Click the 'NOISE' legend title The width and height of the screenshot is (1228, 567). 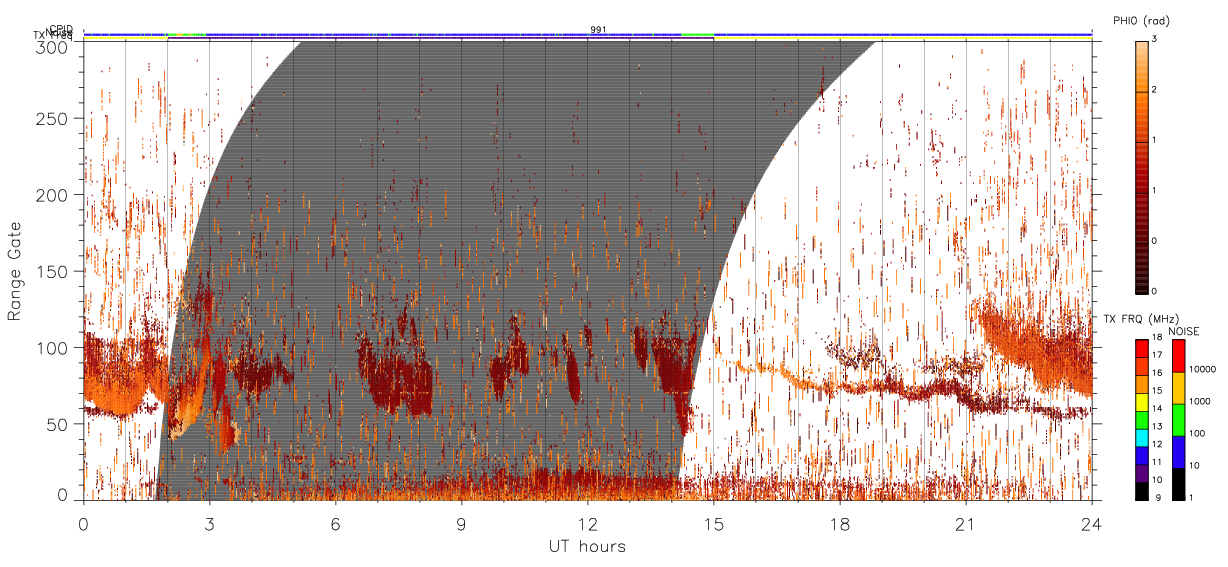(x=1185, y=330)
